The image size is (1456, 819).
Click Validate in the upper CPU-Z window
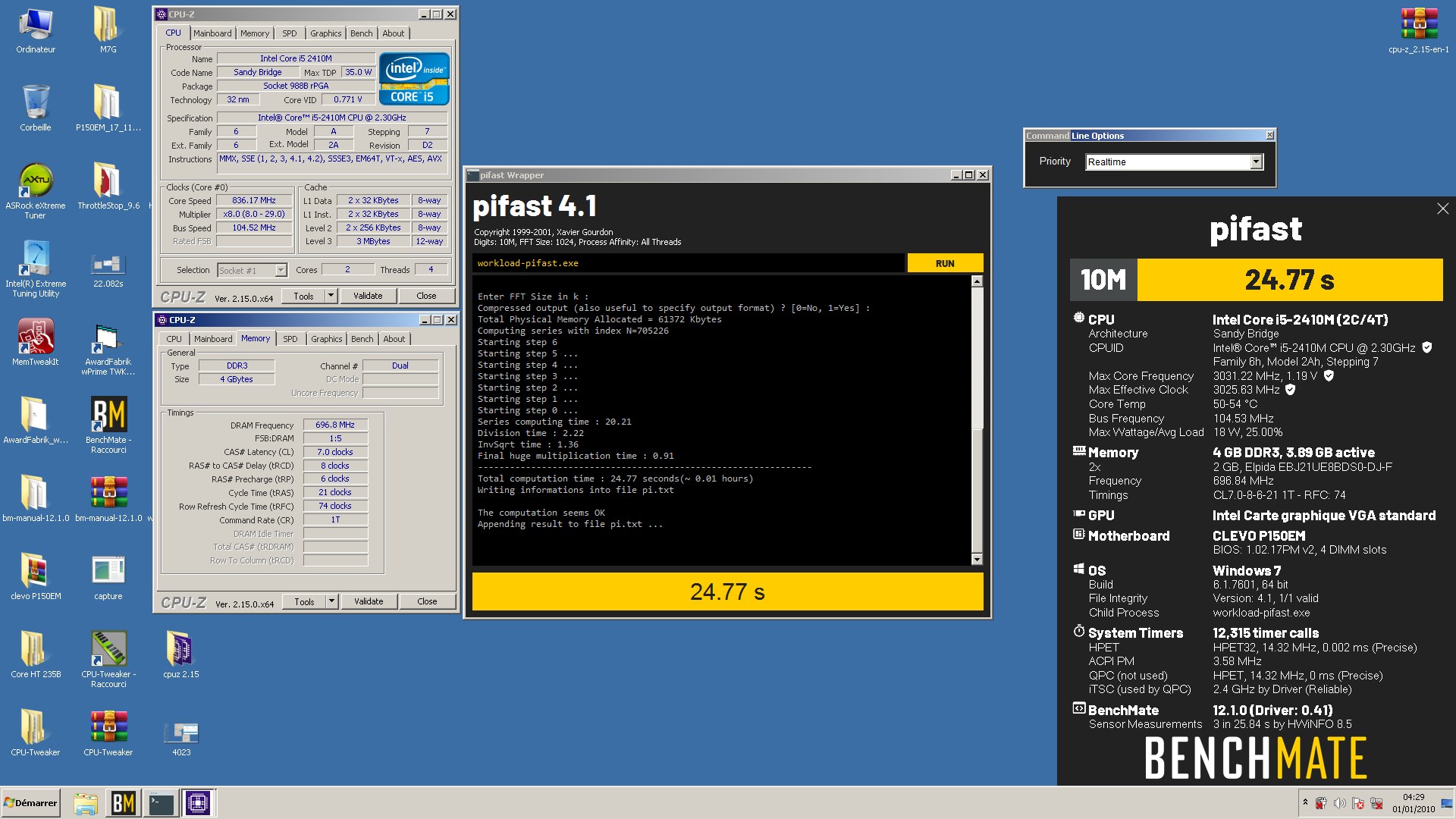[368, 296]
